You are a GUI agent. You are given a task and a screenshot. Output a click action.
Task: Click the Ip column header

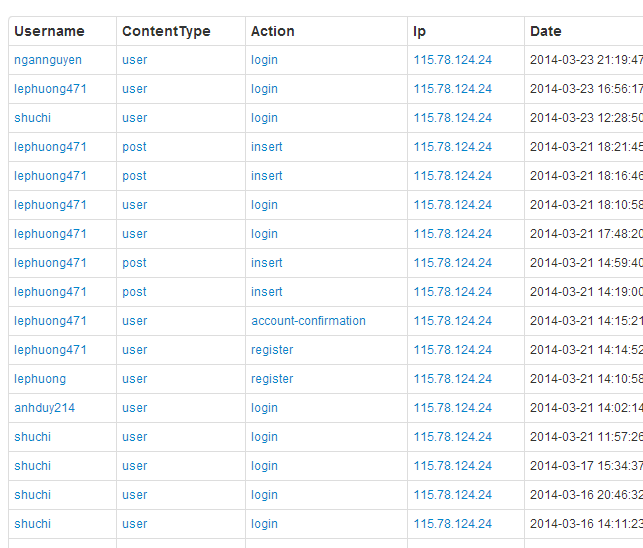point(419,31)
